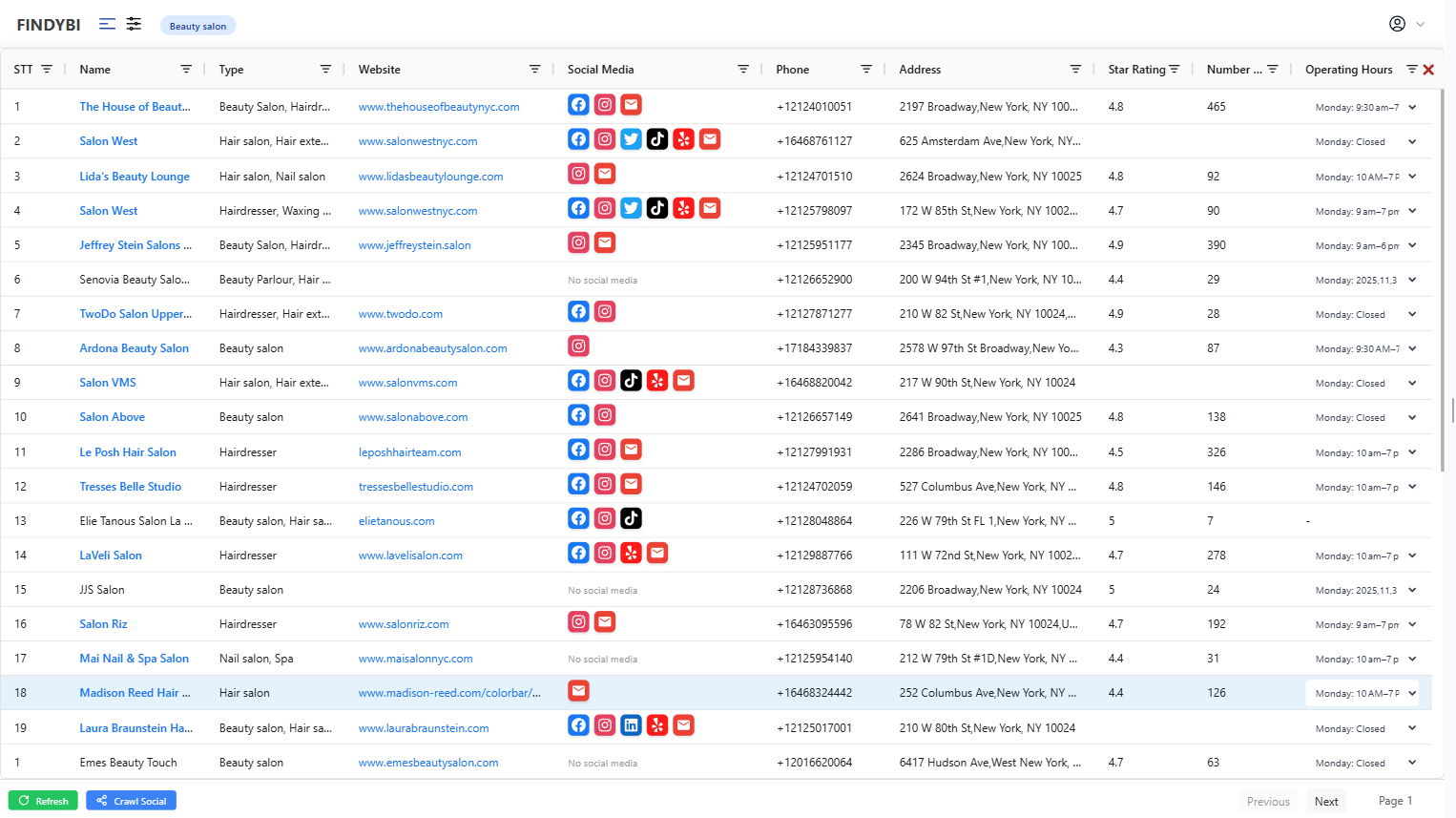The image size is (1456, 818).
Task: Select the Beauty salon tag chip
Action: coord(198,26)
